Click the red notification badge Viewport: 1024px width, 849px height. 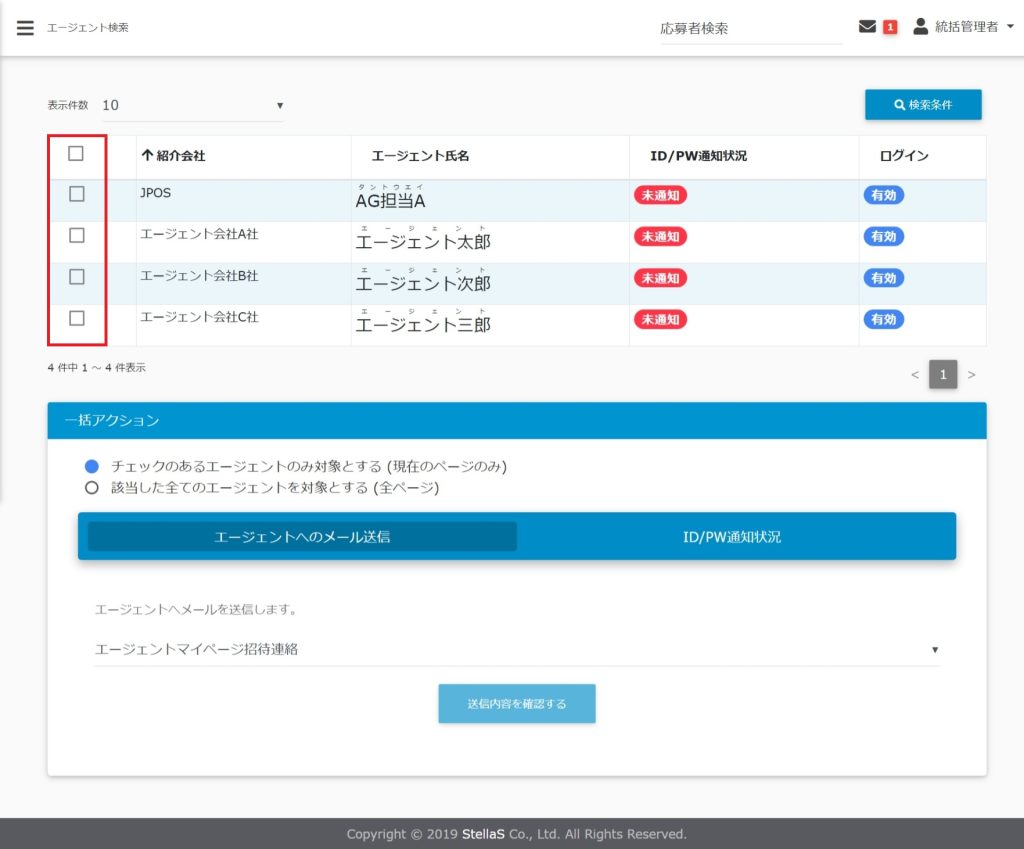click(890, 28)
